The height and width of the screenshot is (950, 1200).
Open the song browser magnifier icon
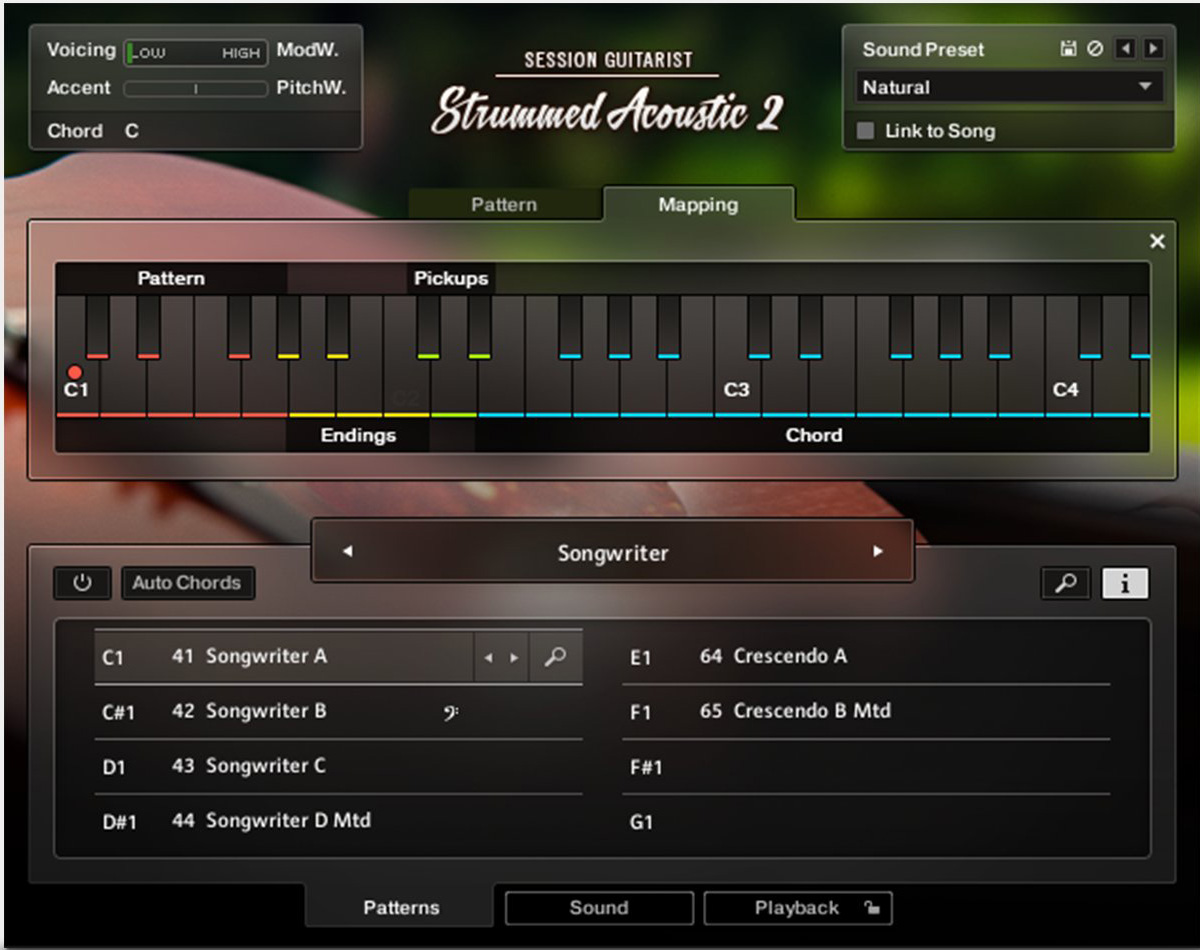tap(1066, 584)
